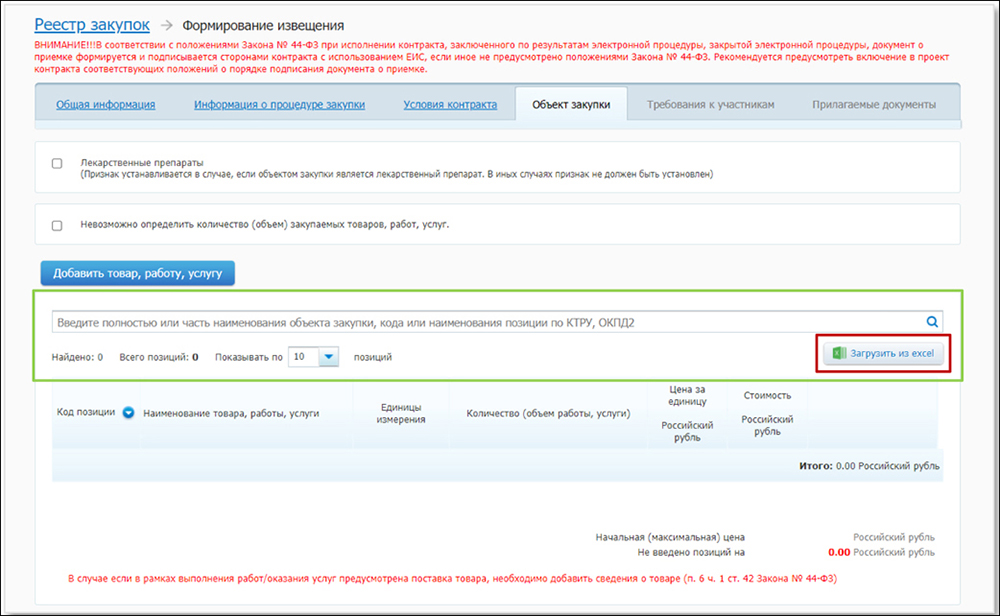Viewport: 1000px width, 616px height.
Task: Switch to Прилагаемые документы tab
Action: pos(873,105)
